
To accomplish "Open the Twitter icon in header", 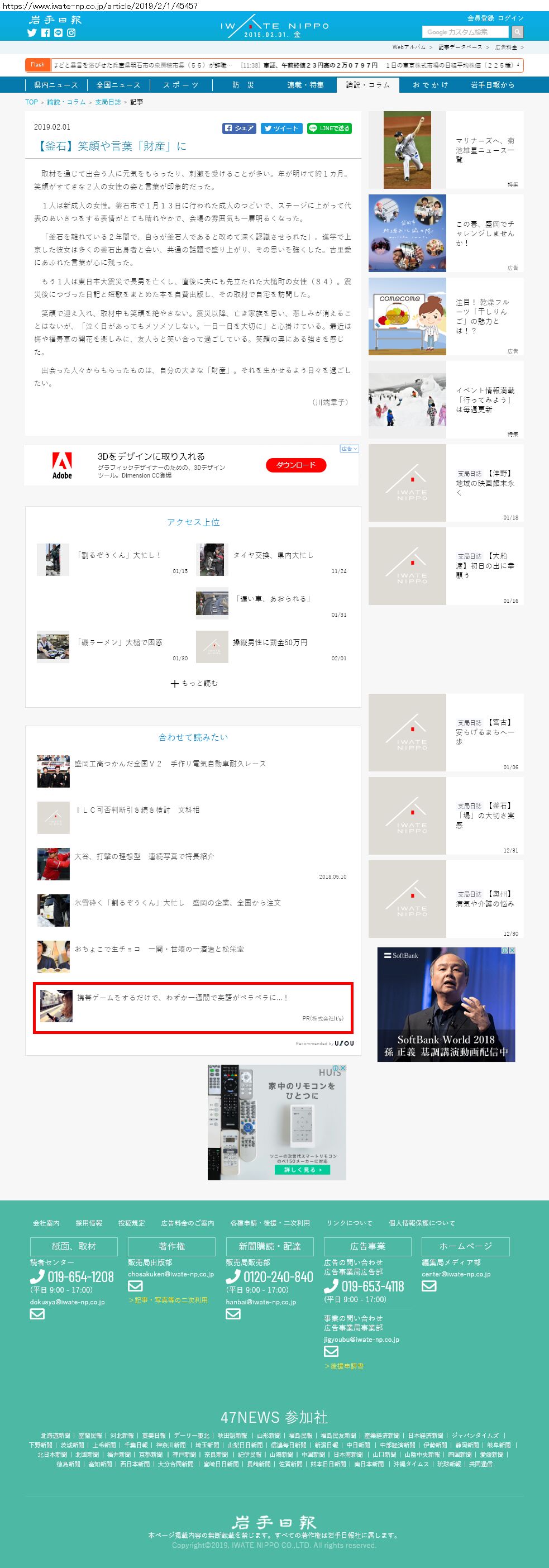I will [x=32, y=33].
